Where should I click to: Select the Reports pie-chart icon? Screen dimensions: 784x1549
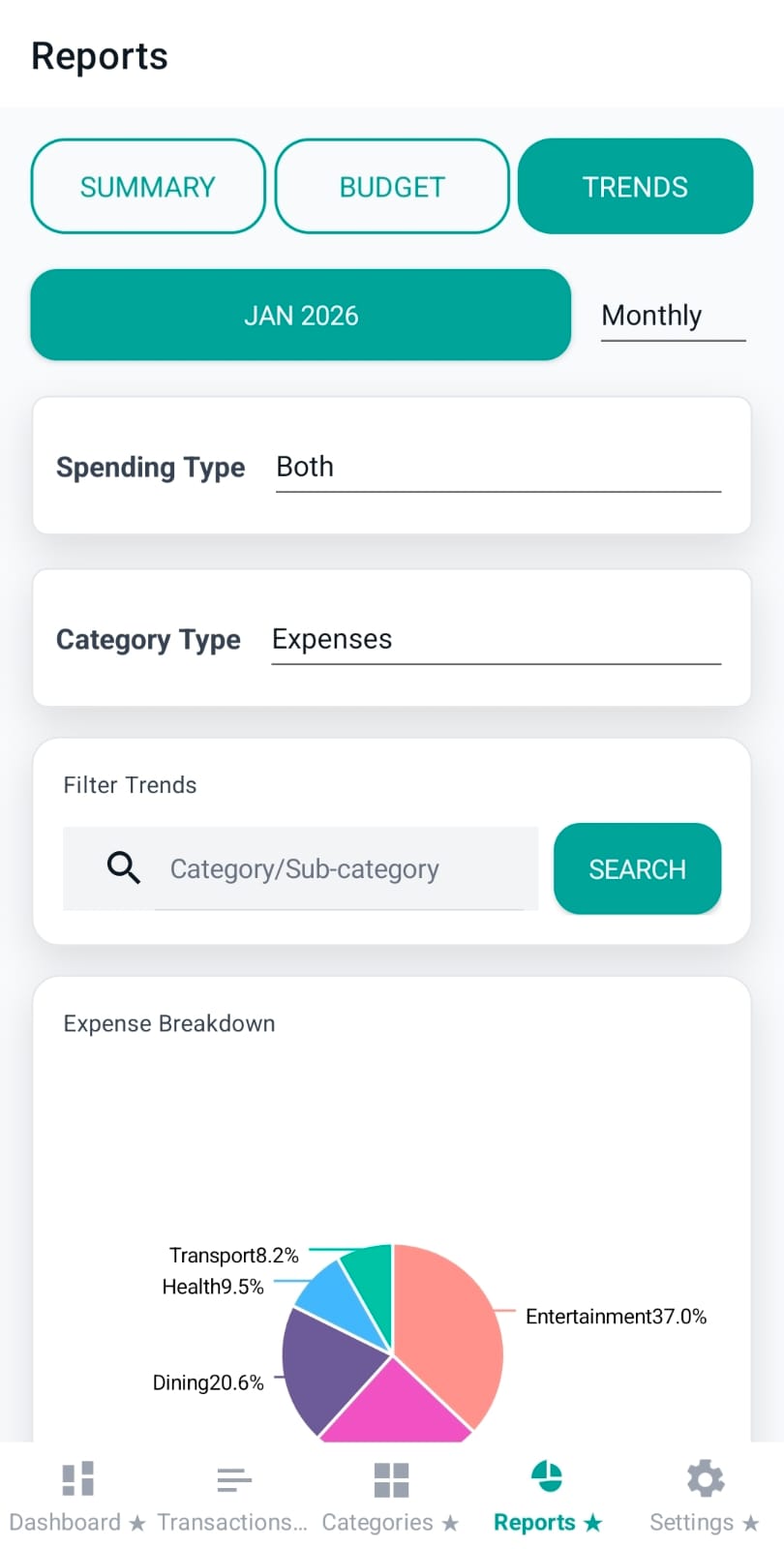pyautogui.click(x=547, y=1476)
